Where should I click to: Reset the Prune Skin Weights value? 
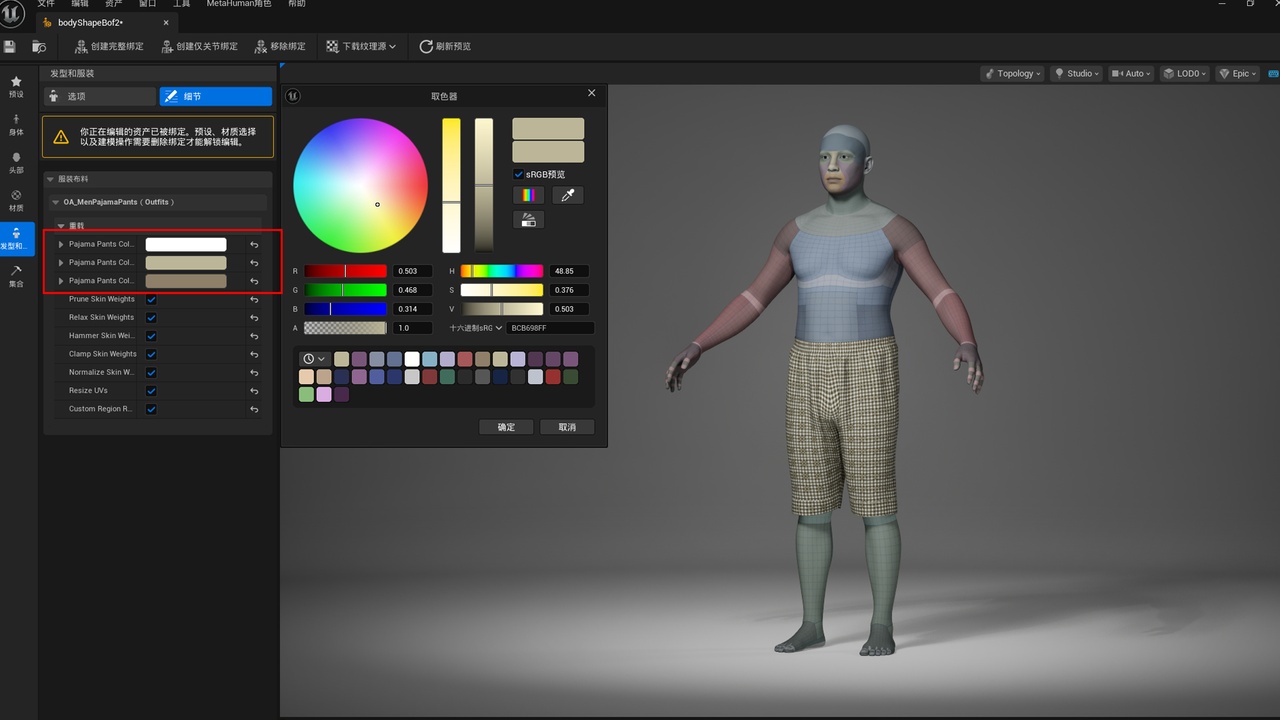pos(254,299)
